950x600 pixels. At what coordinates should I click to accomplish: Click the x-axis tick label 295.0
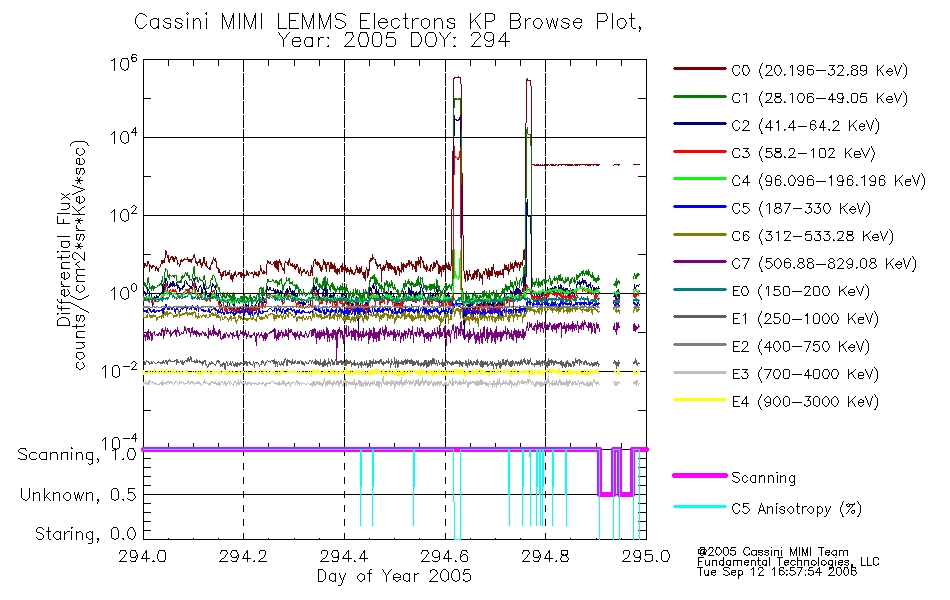coord(646,556)
